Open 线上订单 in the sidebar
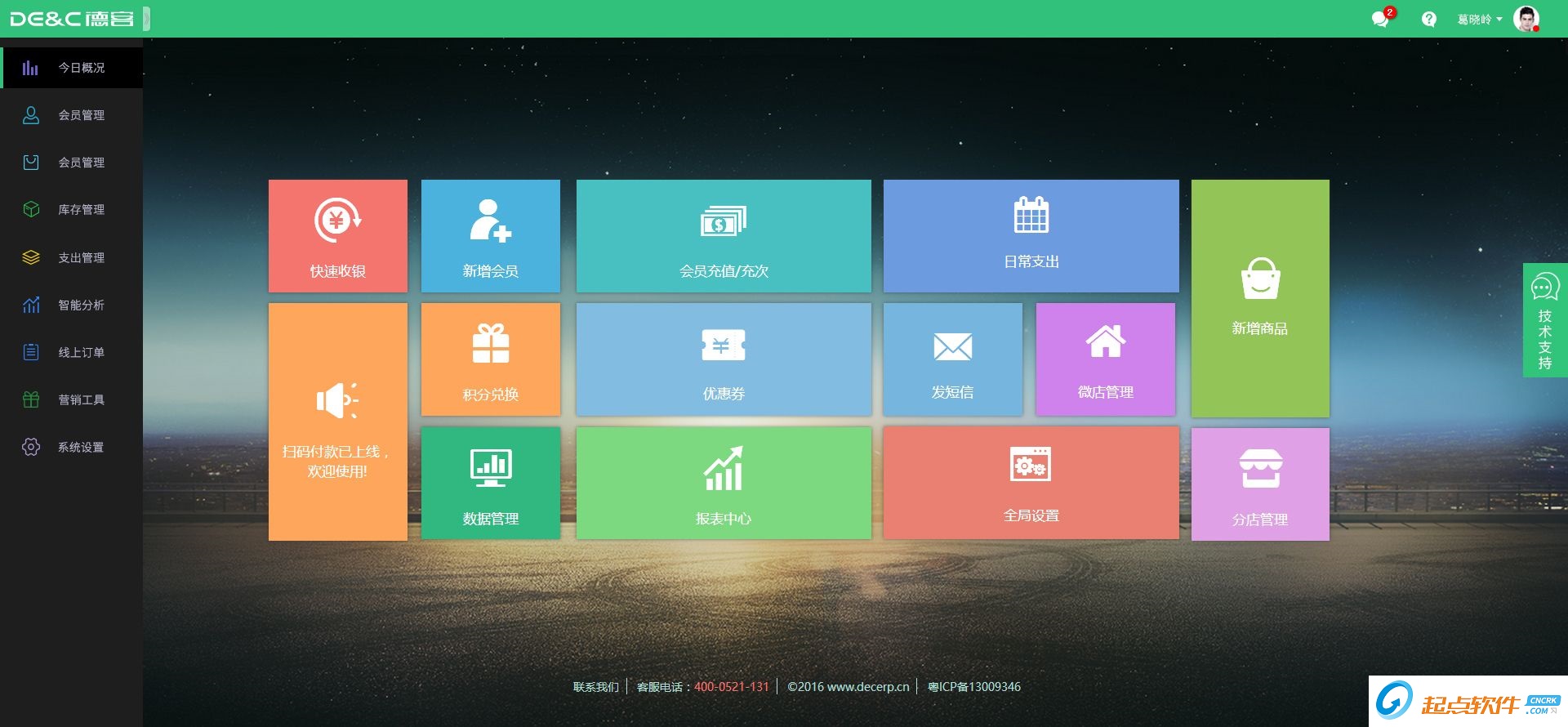 (x=72, y=353)
